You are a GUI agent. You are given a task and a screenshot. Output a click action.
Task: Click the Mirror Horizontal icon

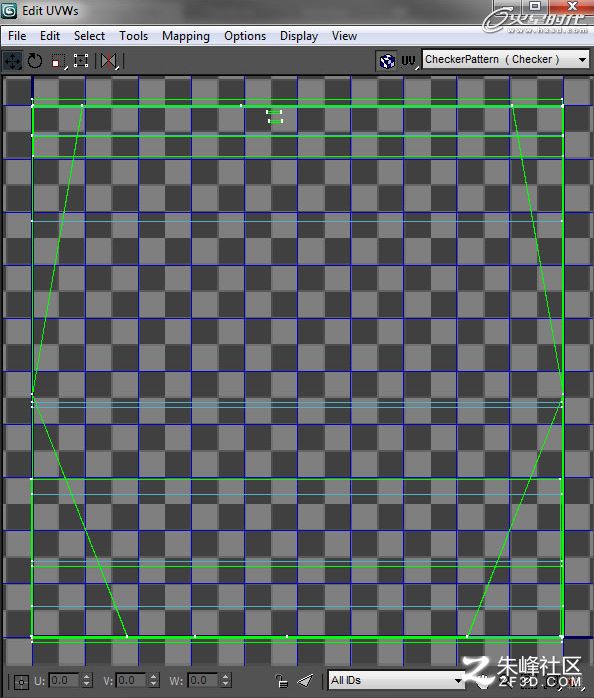point(109,61)
